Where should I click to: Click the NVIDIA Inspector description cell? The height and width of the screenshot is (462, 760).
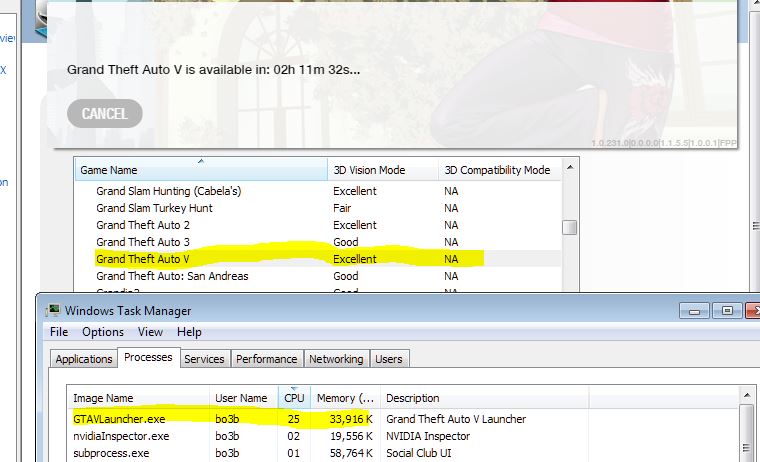pyautogui.click(x=428, y=436)
